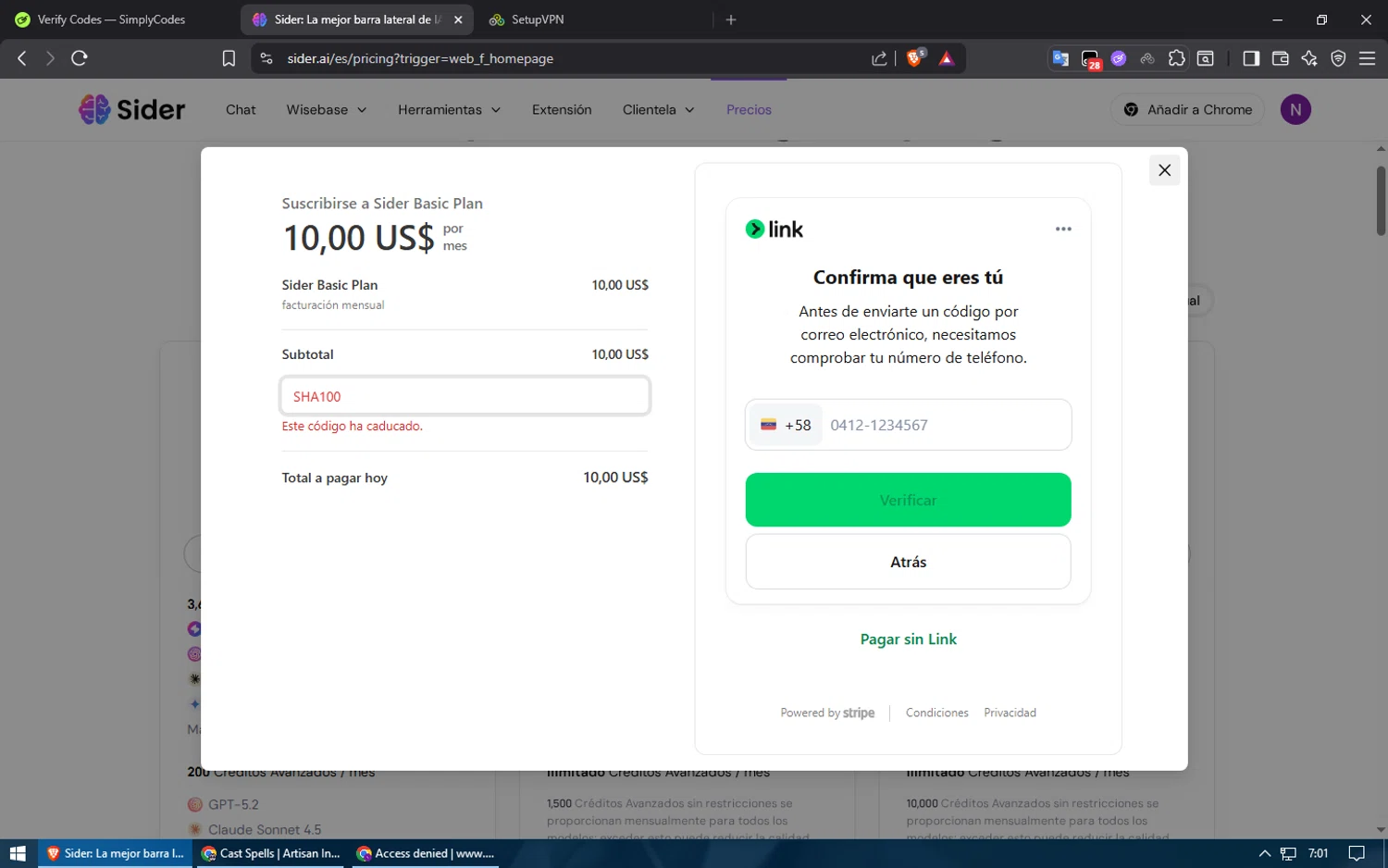The image size is (1388, 868).
Task: Open Brave Wallet
Action: [1281, 58]
